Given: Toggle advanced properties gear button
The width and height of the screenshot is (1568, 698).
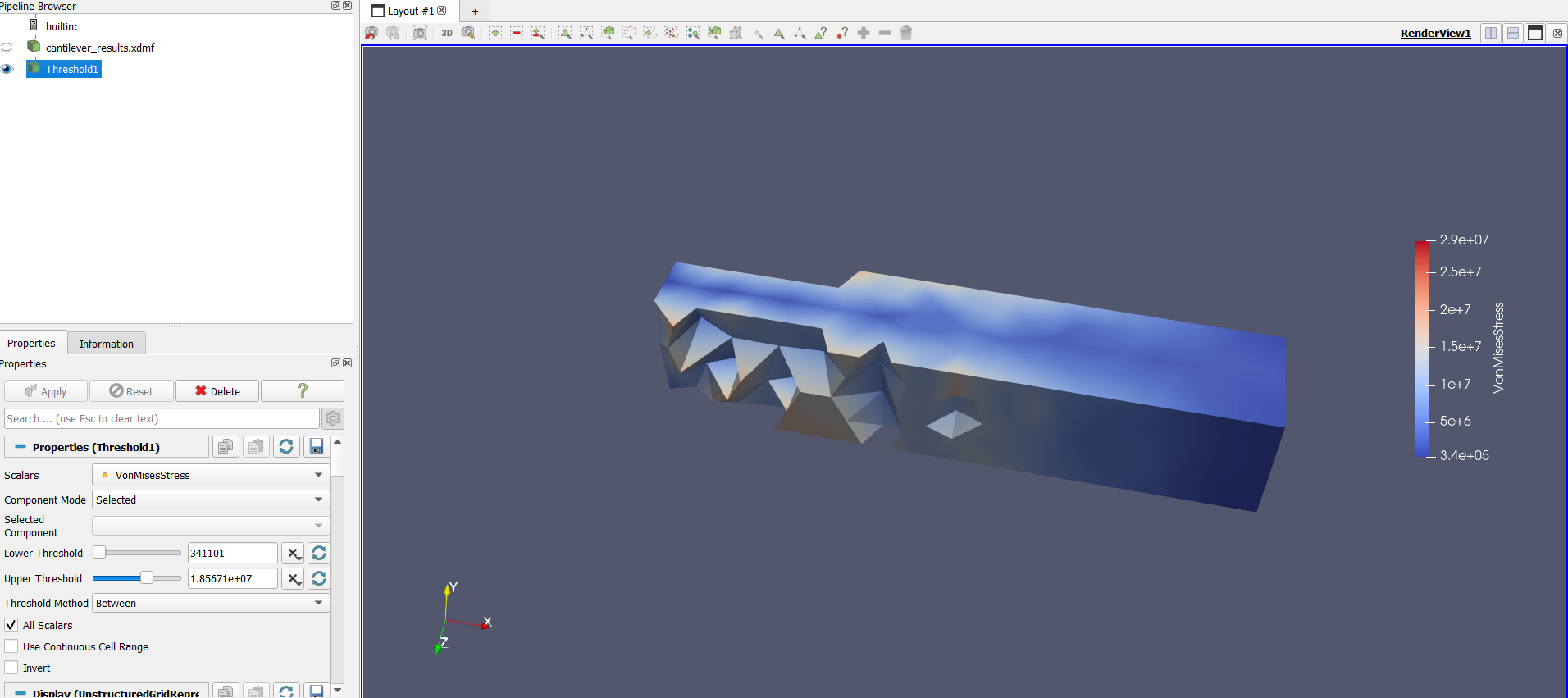Looking at the screenshot, I should 333,418.
